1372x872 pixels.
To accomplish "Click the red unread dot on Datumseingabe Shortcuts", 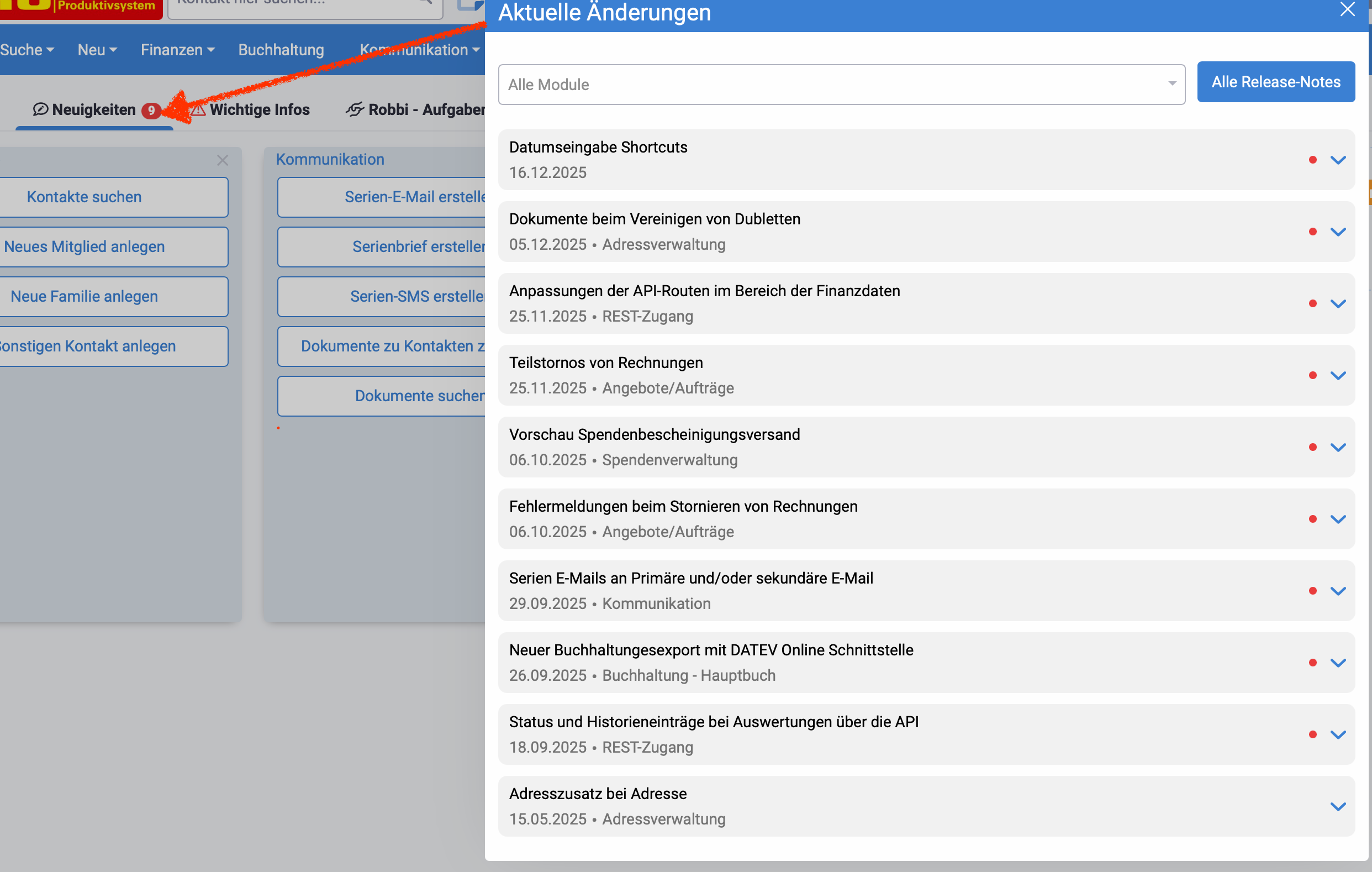I will pos(1312,160).
